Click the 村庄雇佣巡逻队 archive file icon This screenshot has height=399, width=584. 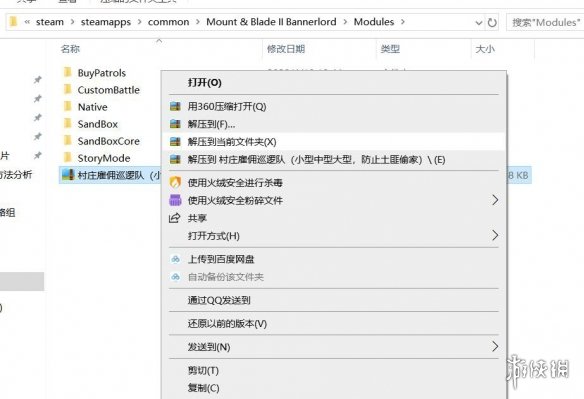pos(68,175)
